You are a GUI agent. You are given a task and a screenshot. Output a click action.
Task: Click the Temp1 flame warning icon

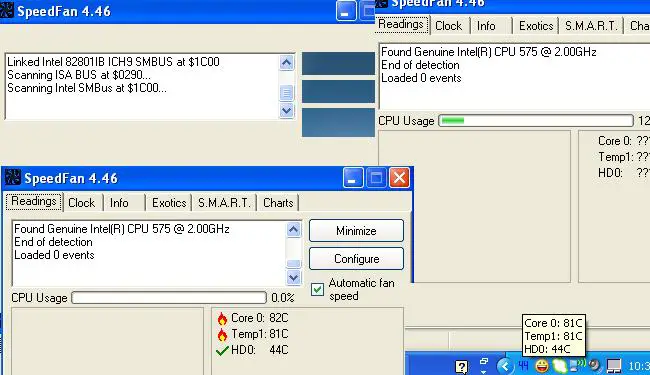[222, 334]
